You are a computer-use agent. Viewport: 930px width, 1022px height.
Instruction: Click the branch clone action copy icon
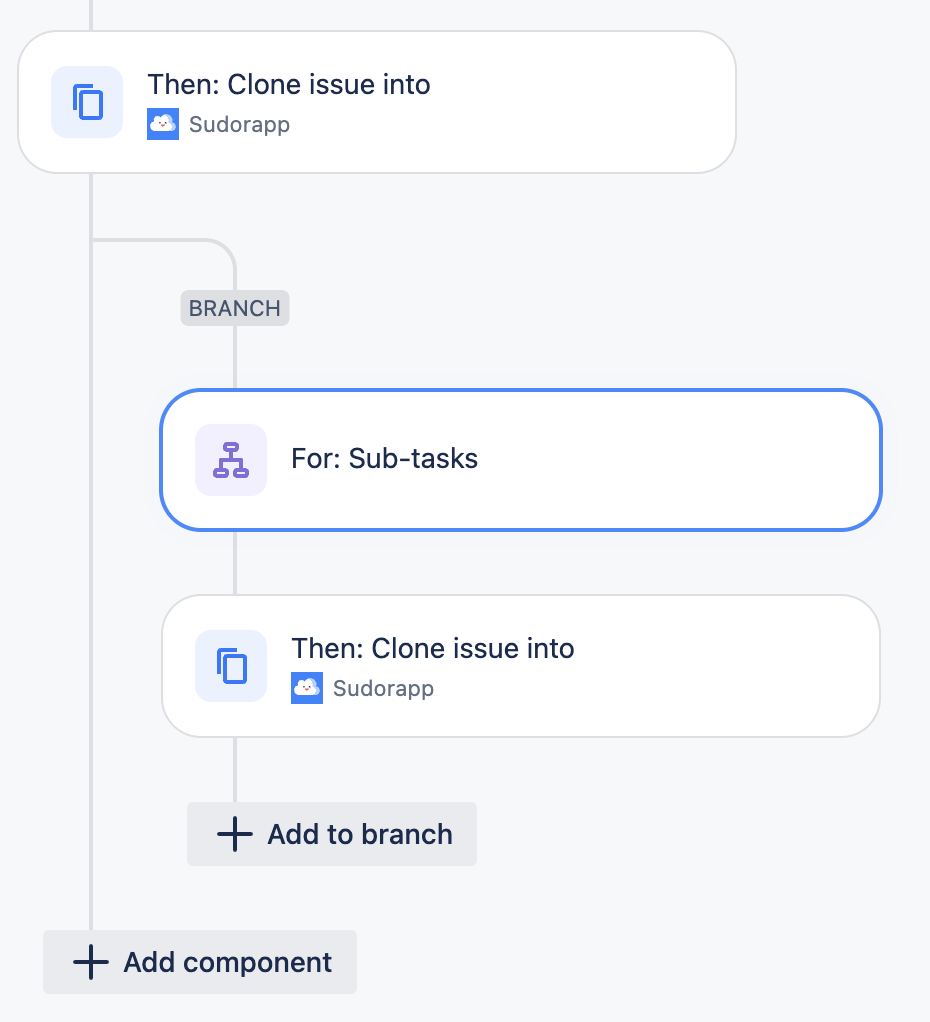click(231, 666)
